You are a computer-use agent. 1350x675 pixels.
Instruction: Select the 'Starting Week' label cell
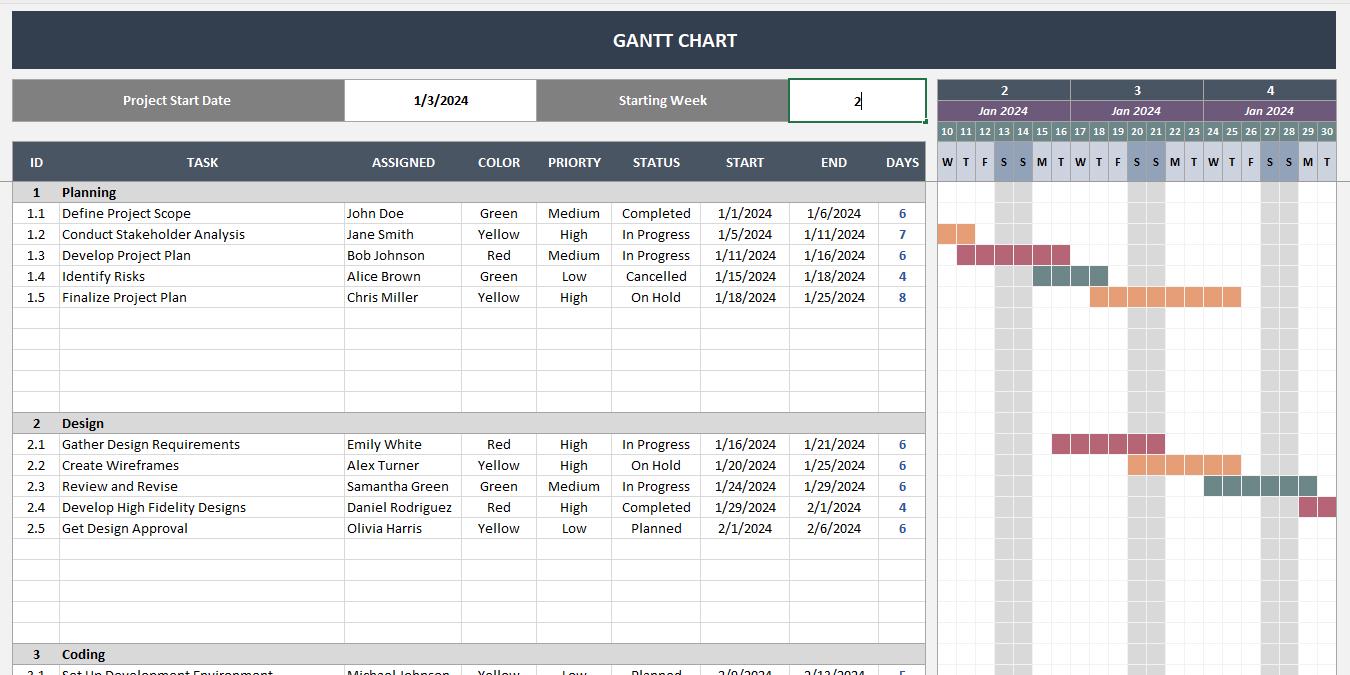pyautogui.click(x=662, y=101)
